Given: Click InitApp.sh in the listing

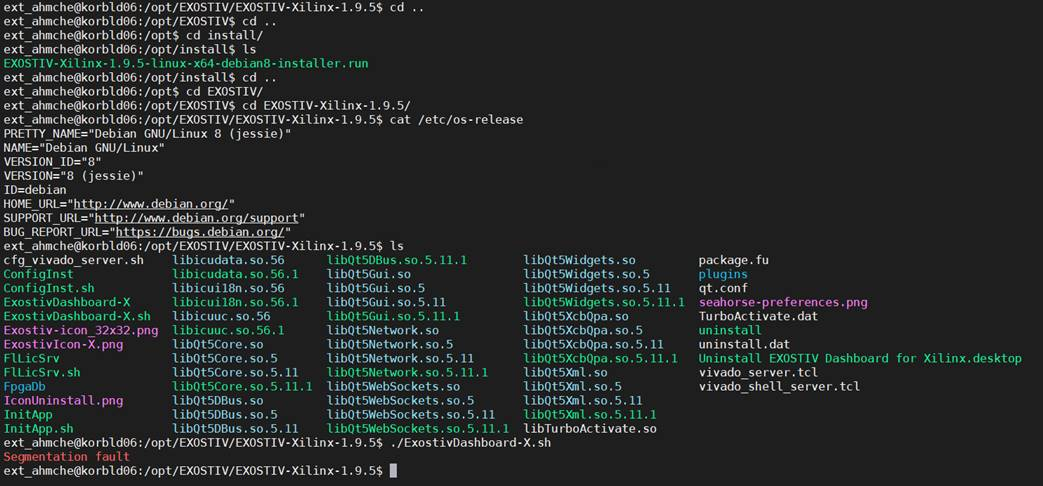Looking at the screenshot, I should [39, 429].
